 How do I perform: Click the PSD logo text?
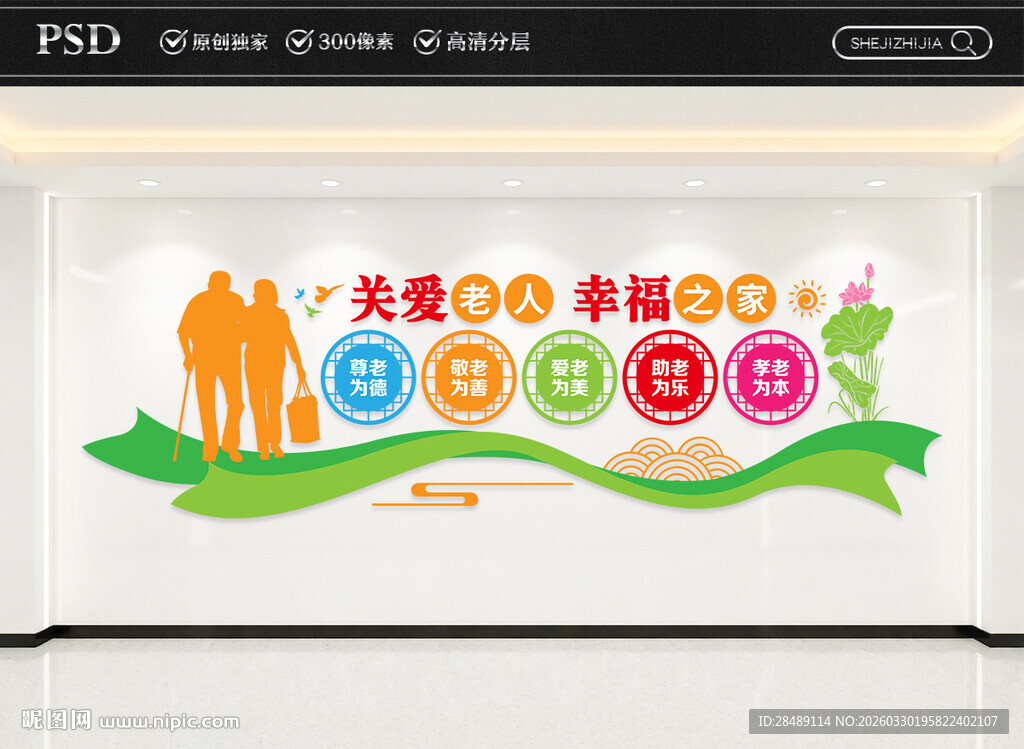(78, 39)
